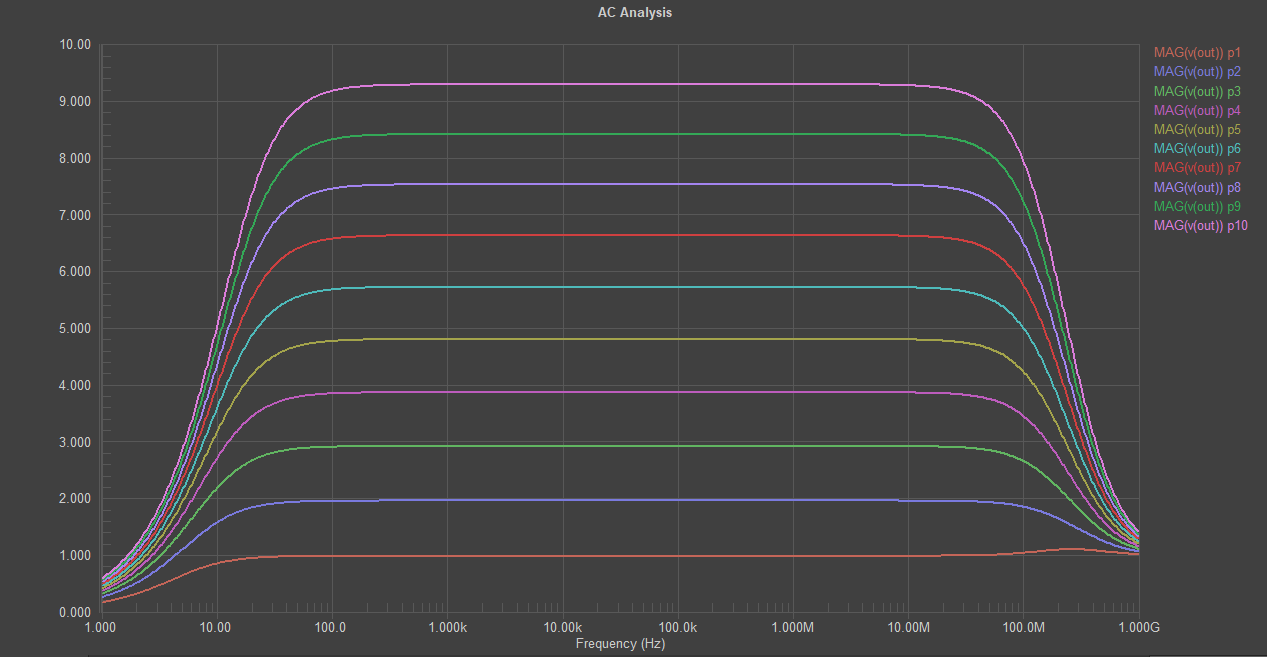Viewport: 1267px width, 657px height.
Task: Select the MAG(v(out)) p10 legend entry
Action: pyautogui.click(x=1200, y=225)
